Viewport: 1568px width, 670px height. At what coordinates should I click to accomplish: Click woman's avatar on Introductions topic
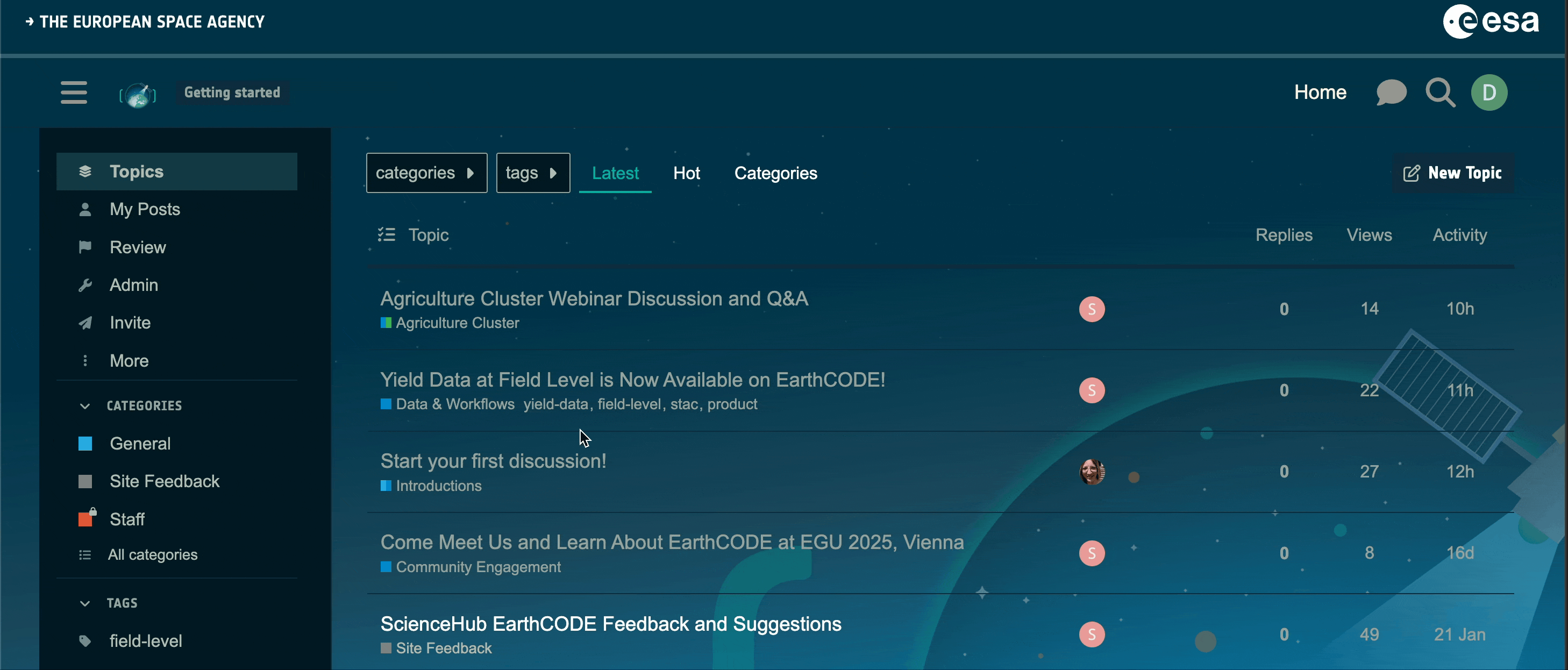pyautogui.click(x=1092, y=472)
